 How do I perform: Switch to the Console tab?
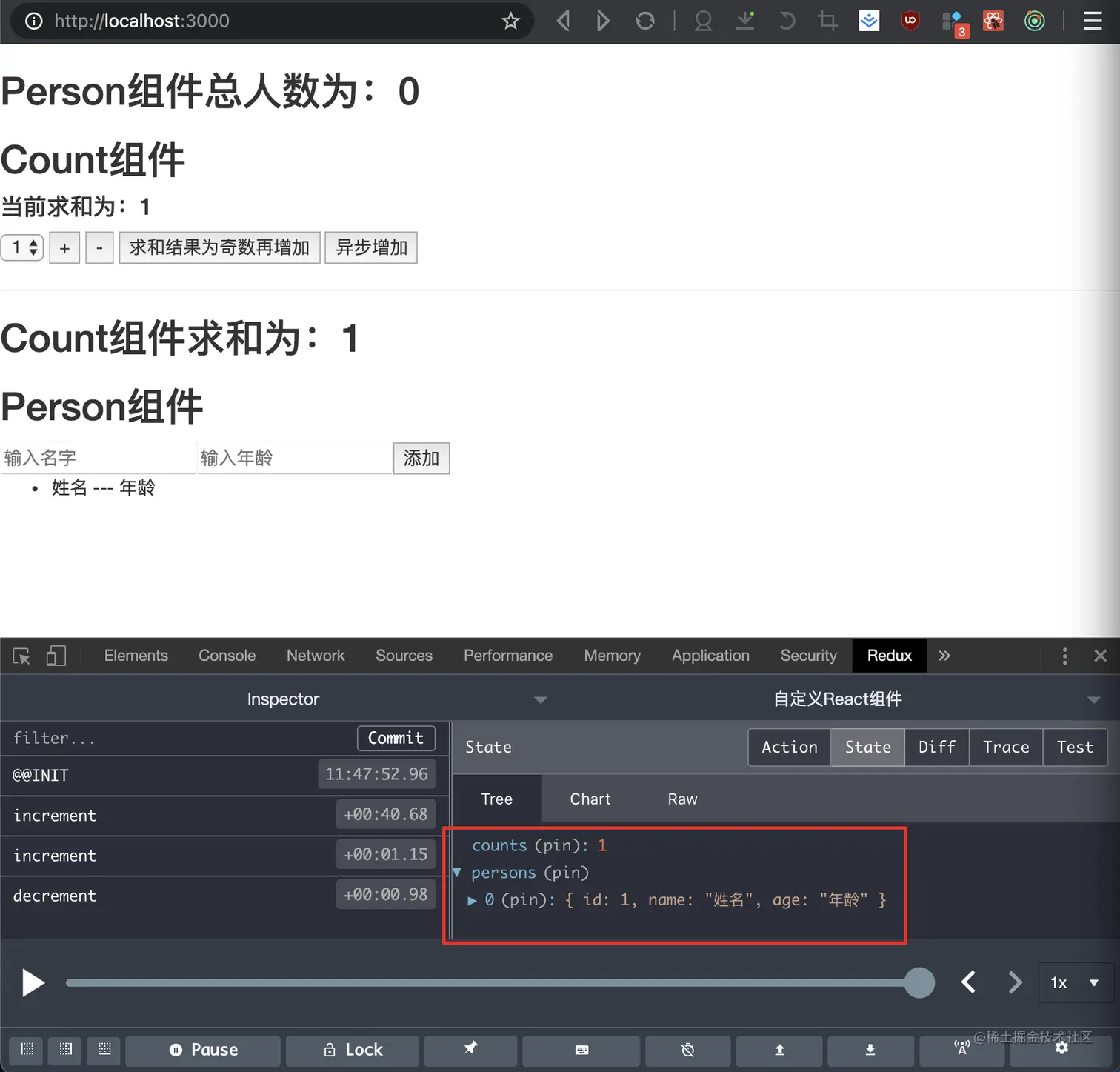pos(227,656)
